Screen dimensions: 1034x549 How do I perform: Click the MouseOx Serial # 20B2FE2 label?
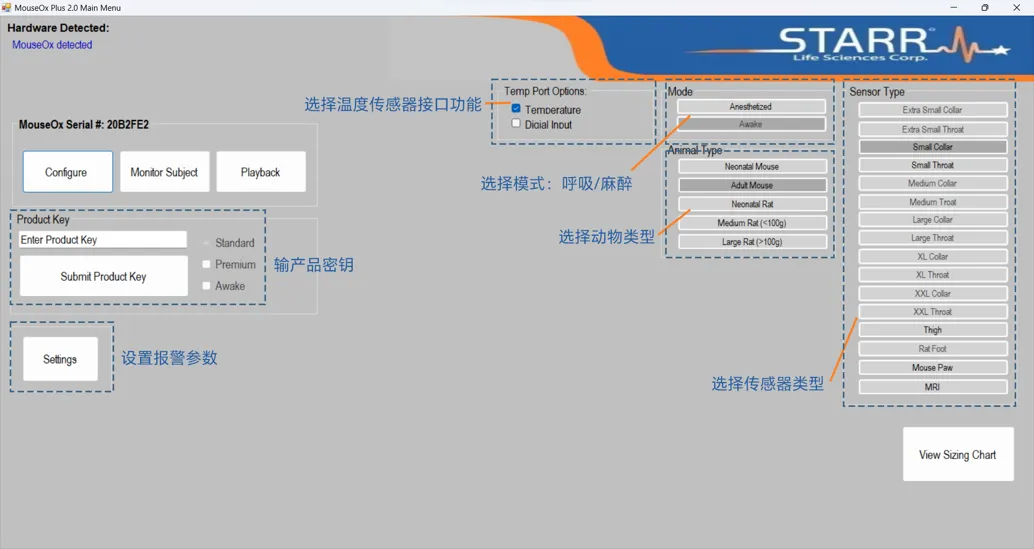click(84, 125)
